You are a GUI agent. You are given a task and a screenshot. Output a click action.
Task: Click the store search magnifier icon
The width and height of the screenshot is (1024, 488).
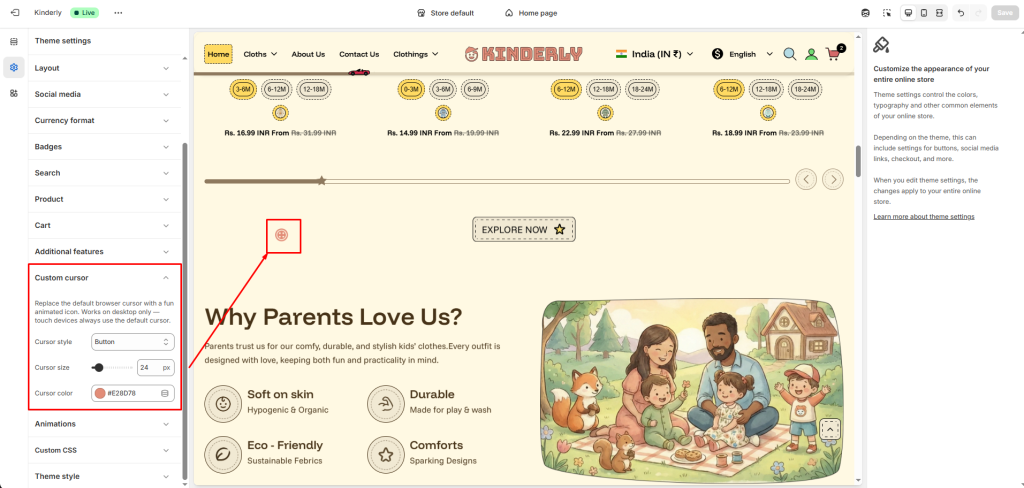790,54
